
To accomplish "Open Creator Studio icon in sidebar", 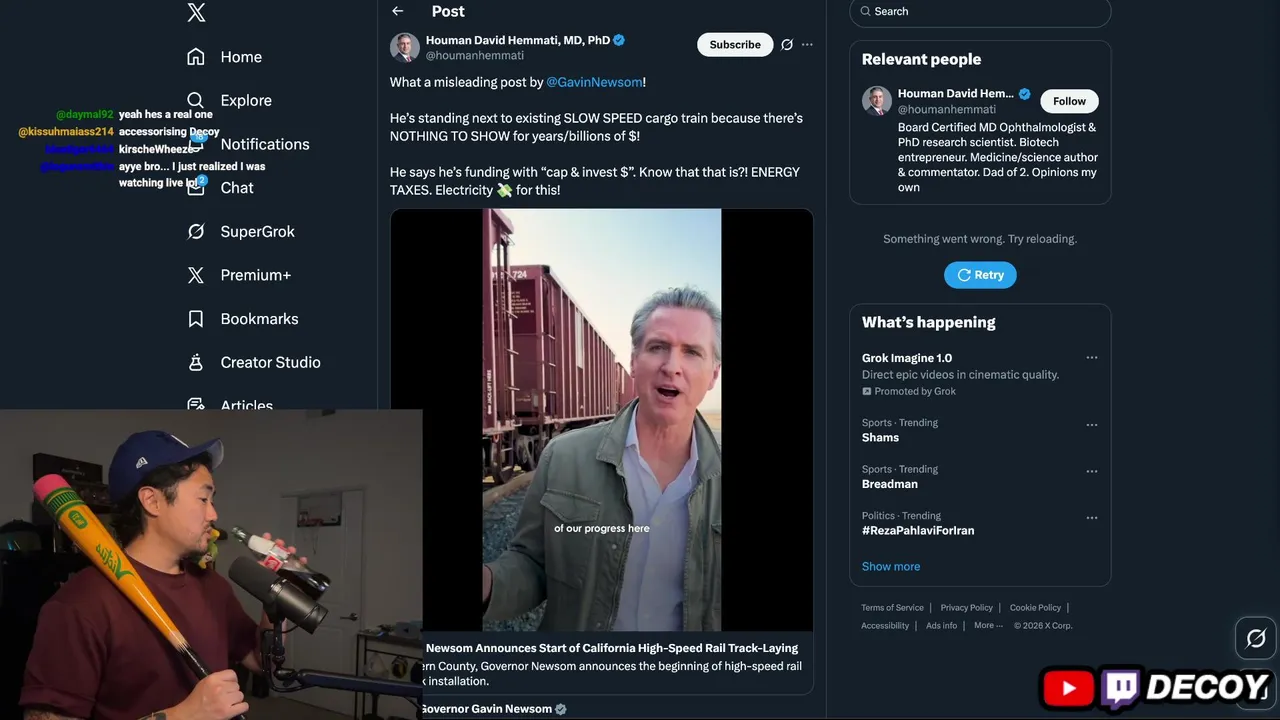I will [x=196, y=362].
